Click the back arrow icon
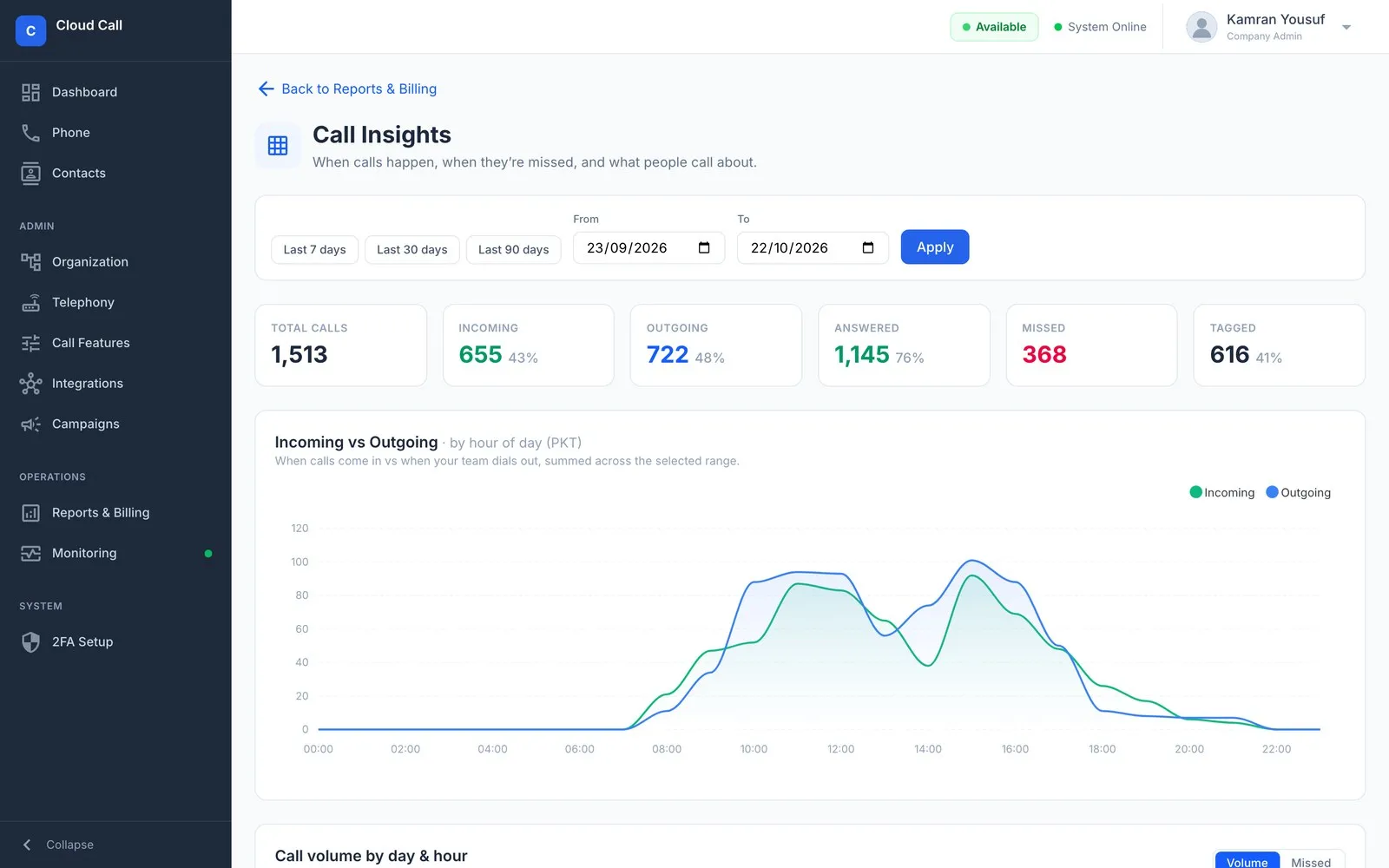The width and height of the screenshot is (1389, 868). [x=266, y=89]
